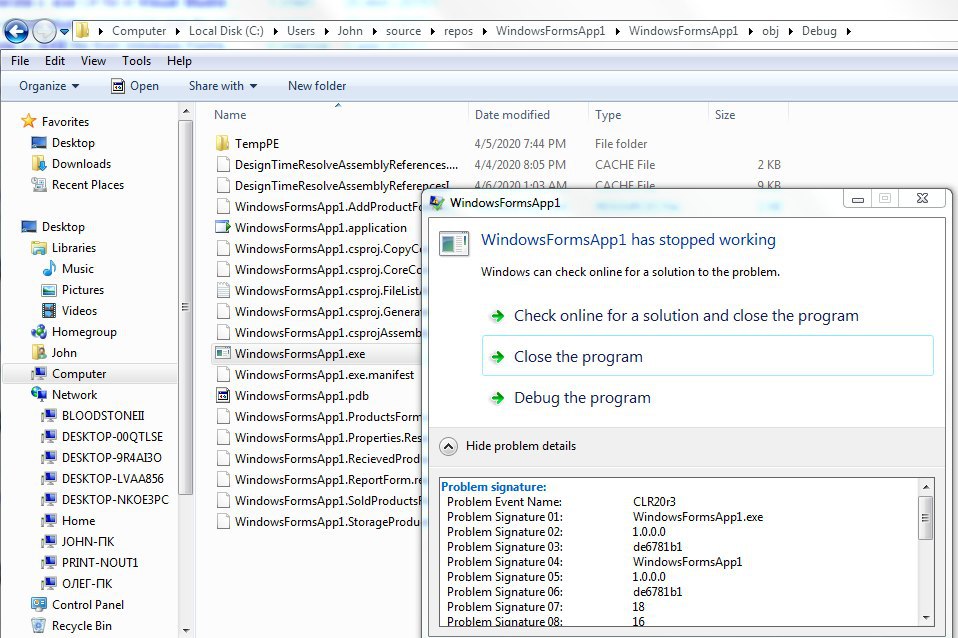Select the Computer icon in navigation pane

coord(38,373)
